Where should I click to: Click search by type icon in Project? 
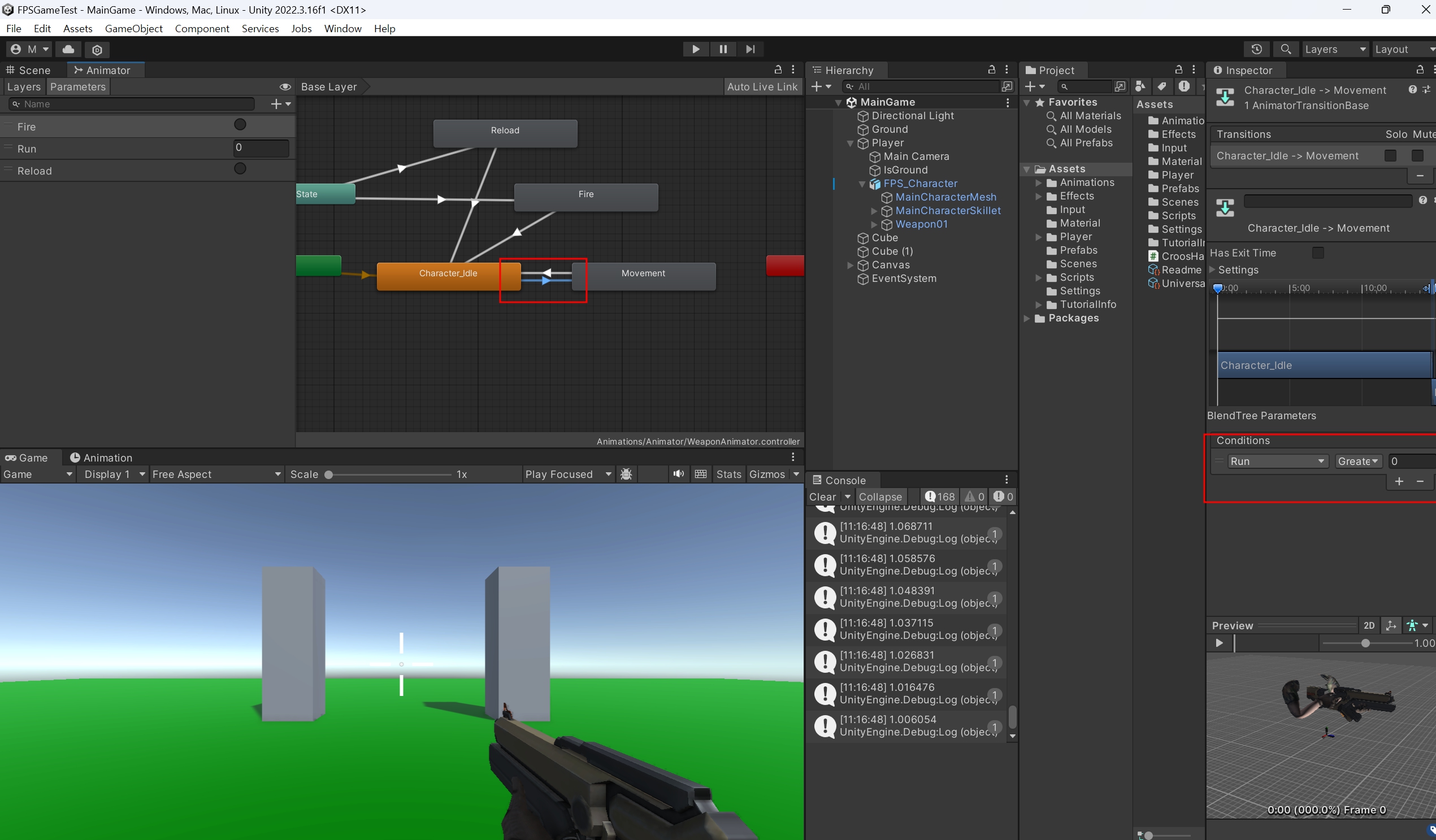pos(1141,86)
